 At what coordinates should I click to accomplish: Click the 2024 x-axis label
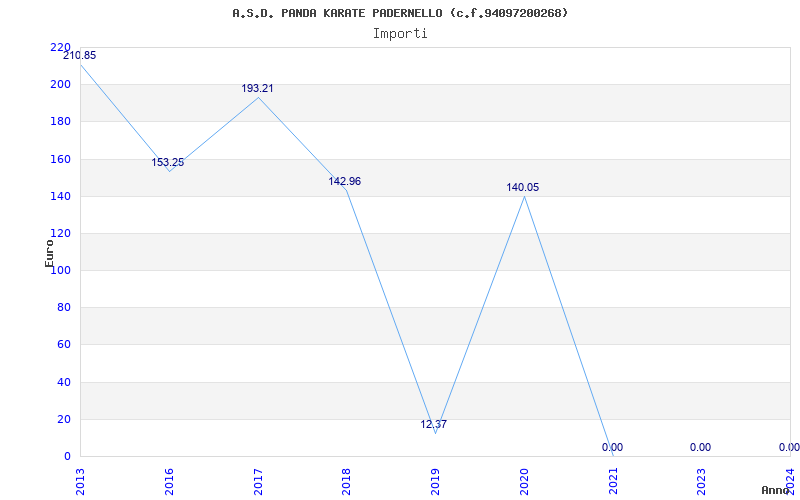[x=790, y=482]
